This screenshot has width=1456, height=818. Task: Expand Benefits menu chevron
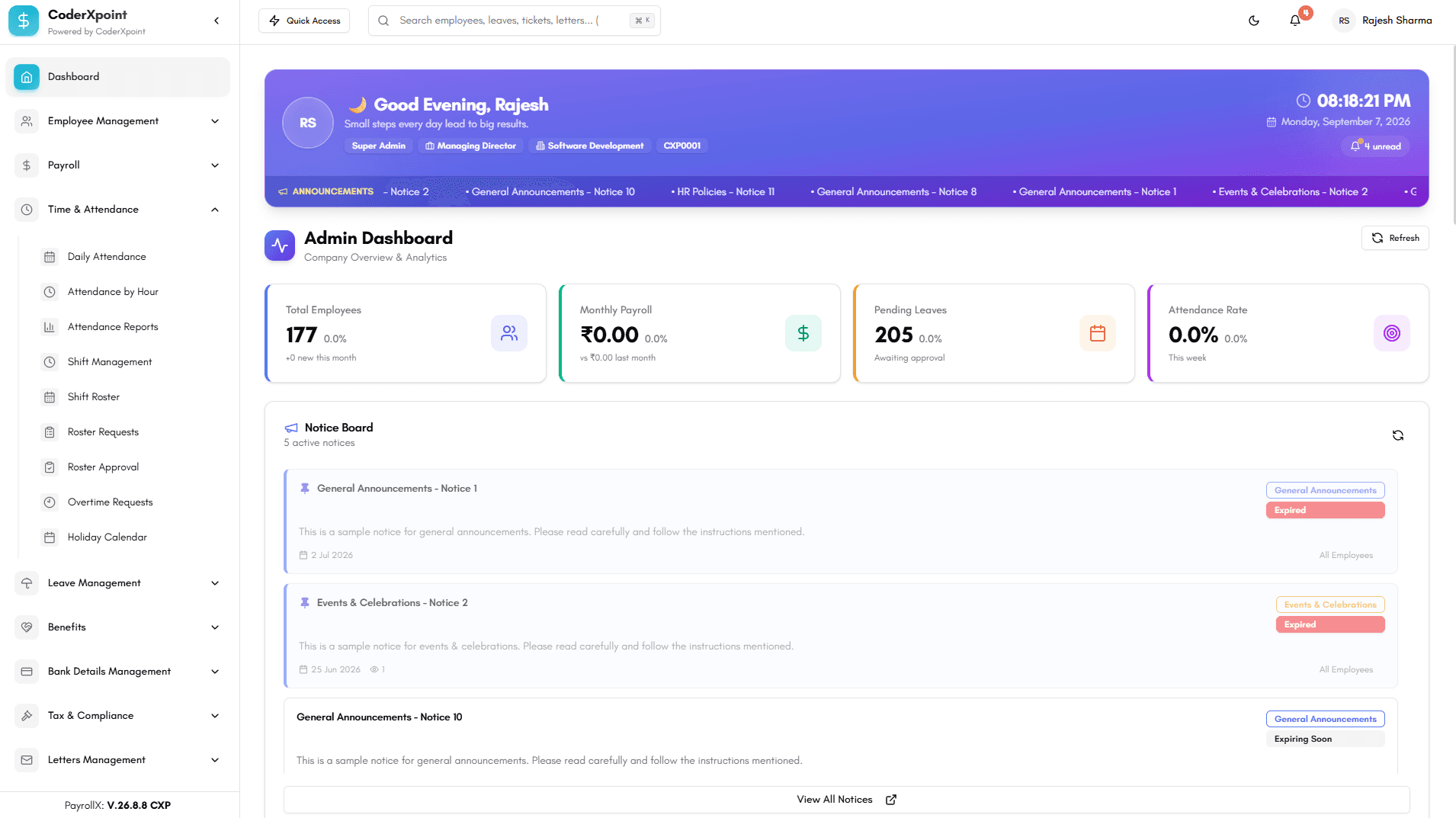tap(215, 627)
